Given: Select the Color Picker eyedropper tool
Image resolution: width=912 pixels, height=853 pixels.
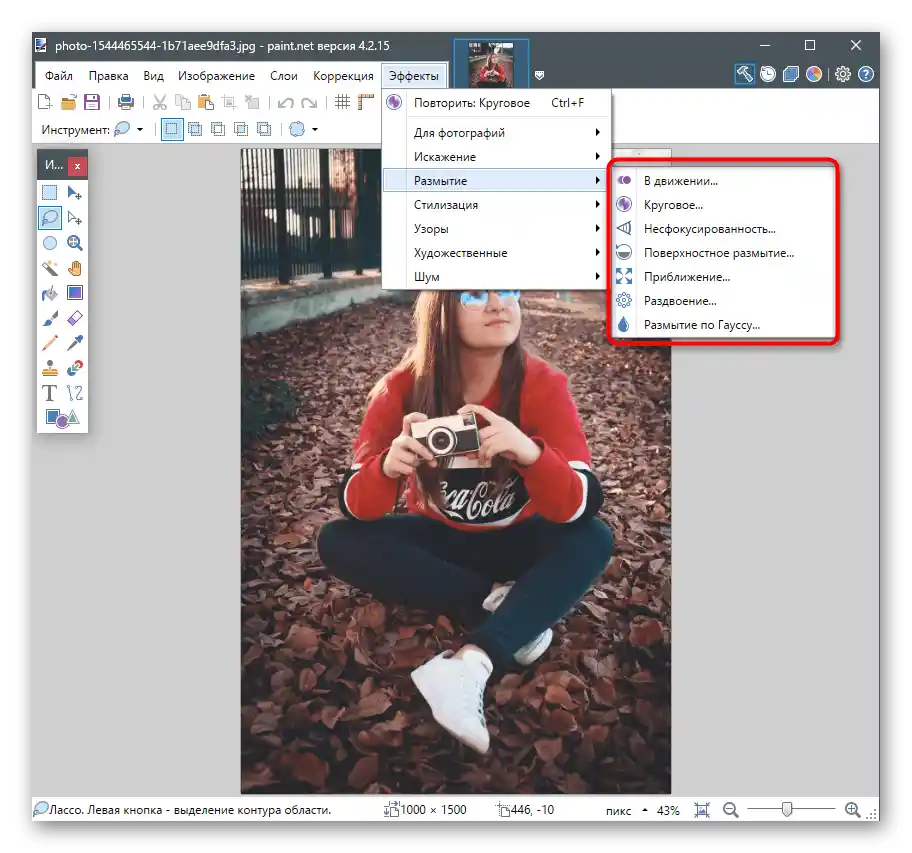Looking at the screenshot, I should coord(74,343).
